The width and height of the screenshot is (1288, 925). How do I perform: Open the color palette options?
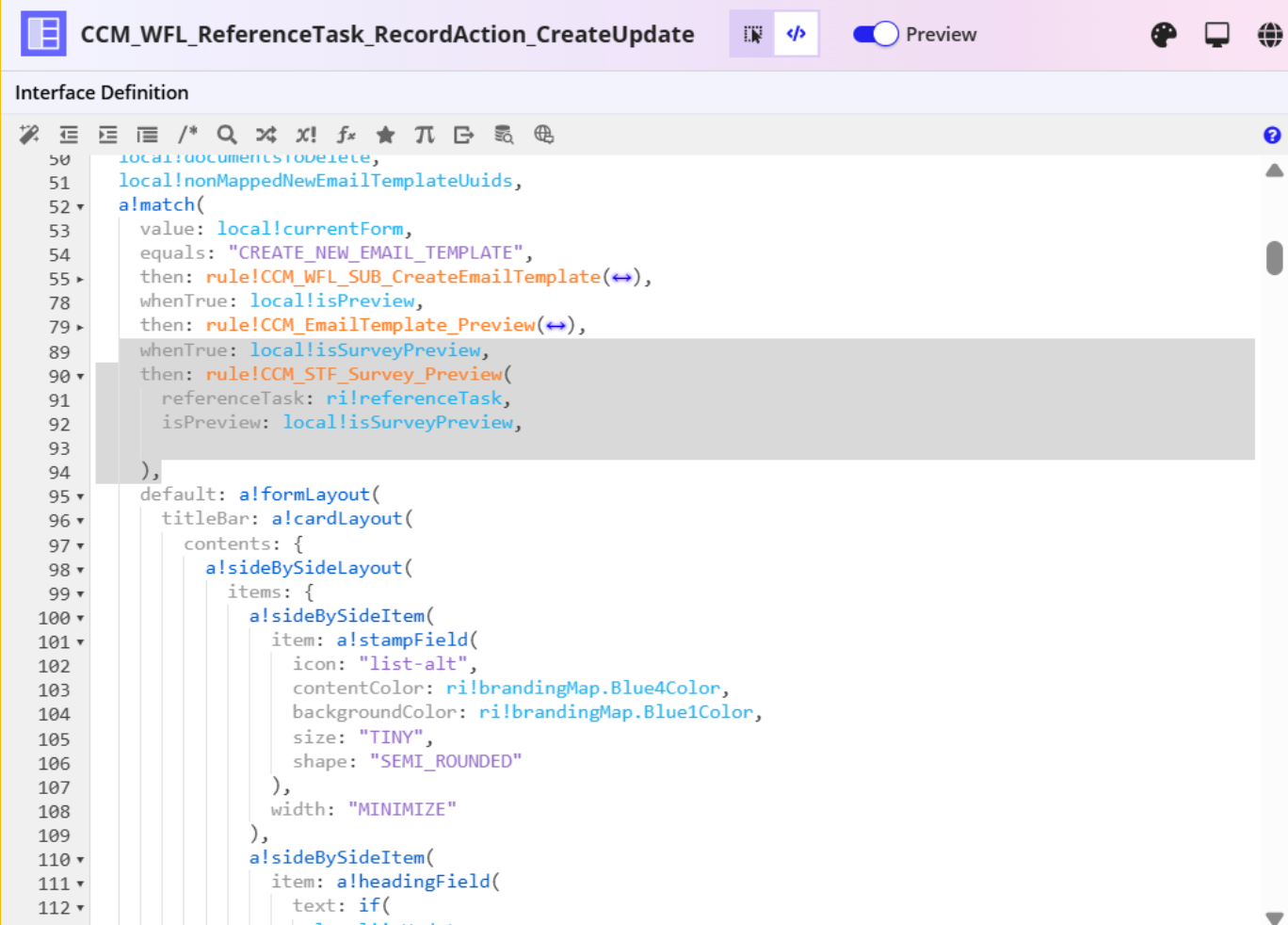[x=1164, y=35]
